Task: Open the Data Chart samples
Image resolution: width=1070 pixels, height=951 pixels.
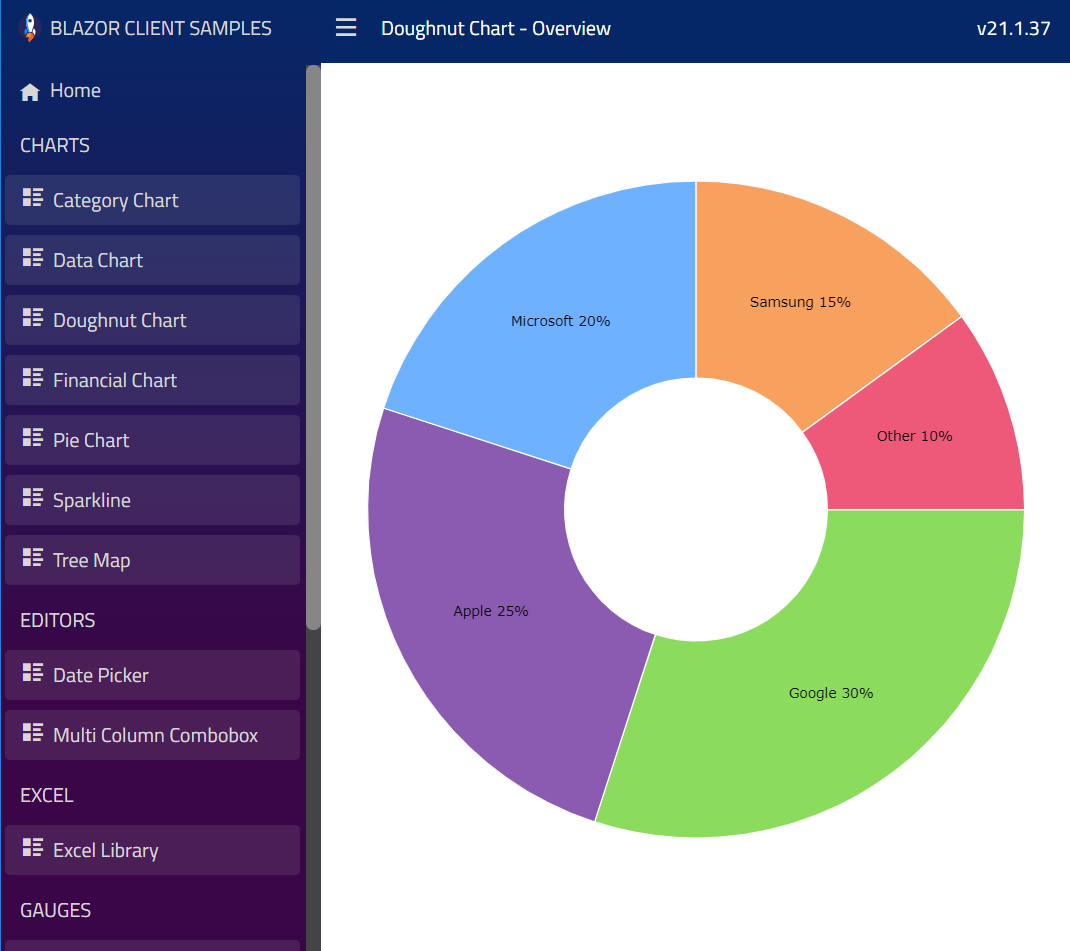Action: pos(152,260)
